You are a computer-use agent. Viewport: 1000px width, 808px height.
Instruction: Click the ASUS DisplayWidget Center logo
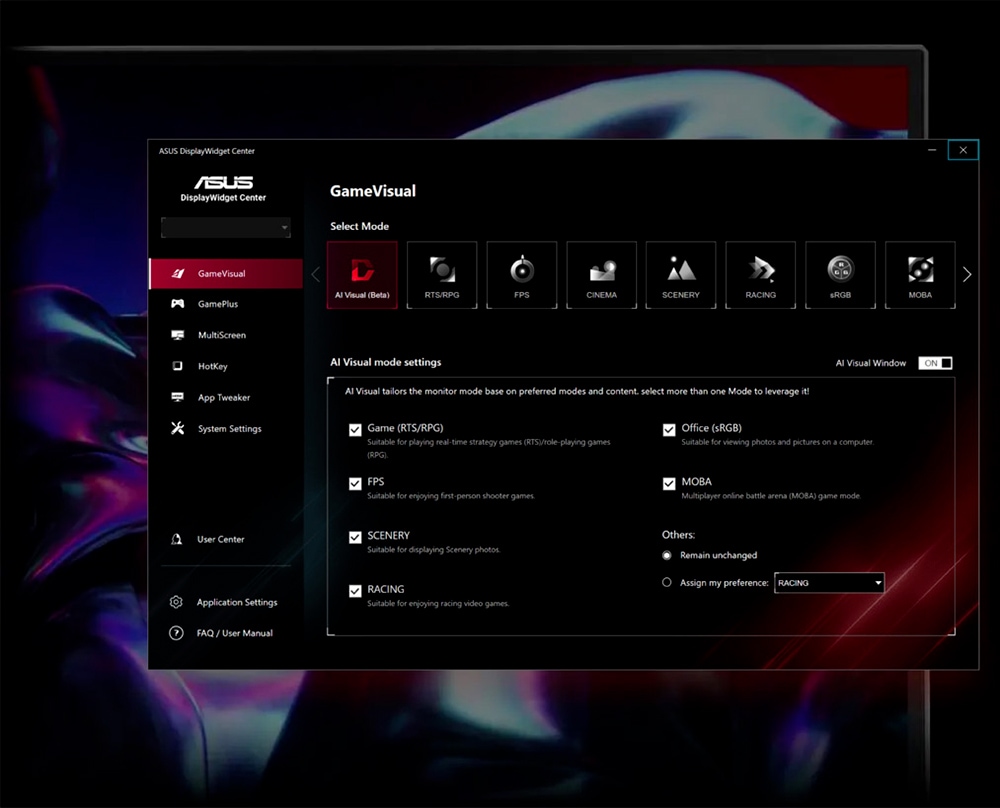tap(223, 189)
